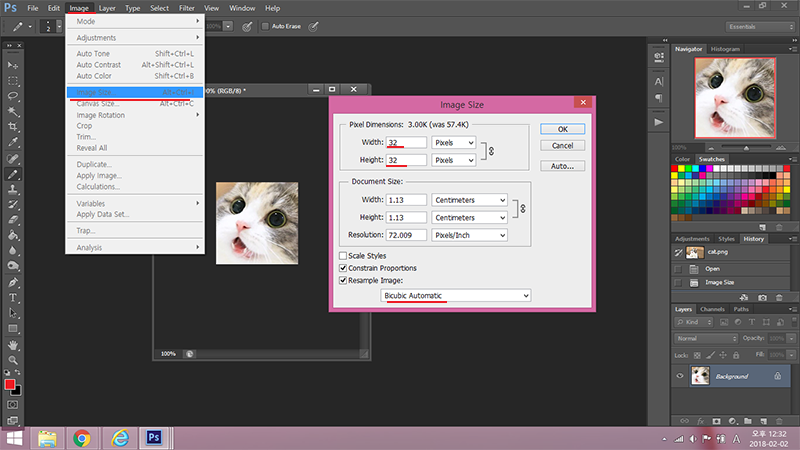Open the Layer menu
Screen dimensions: 800x450
click(107, 8)
